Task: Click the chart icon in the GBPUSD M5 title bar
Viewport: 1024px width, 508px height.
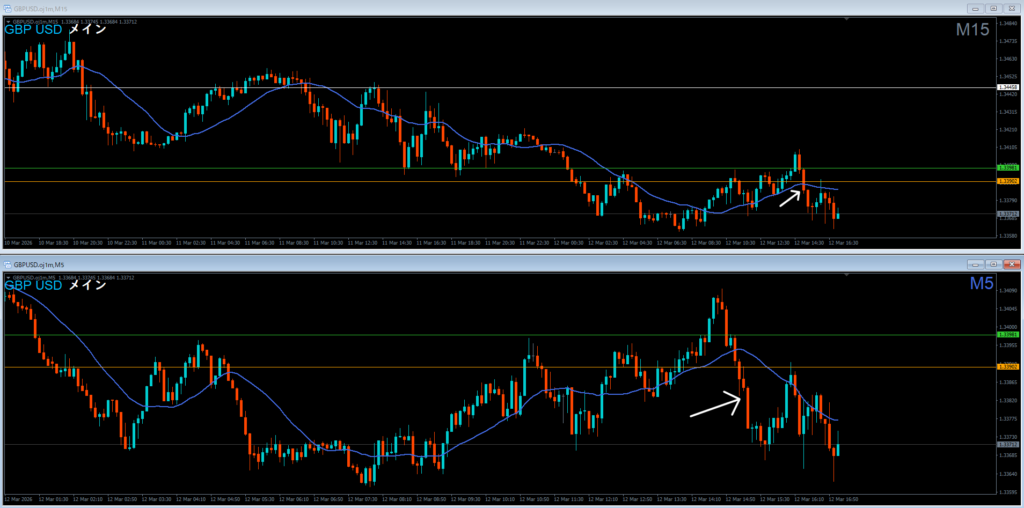Action: click(x=8, y=264)
